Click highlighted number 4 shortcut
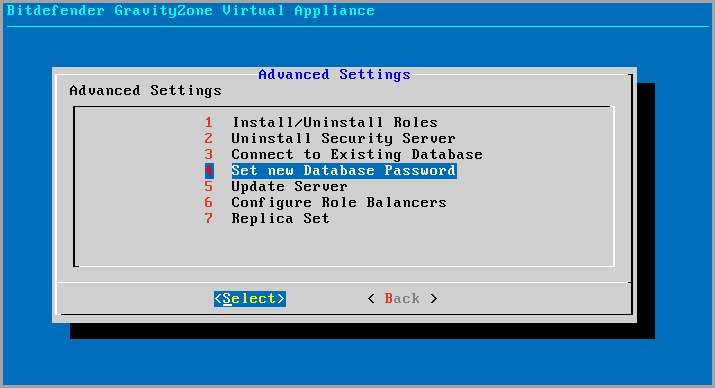Screen dimensions: 715x388 [209, 171]
